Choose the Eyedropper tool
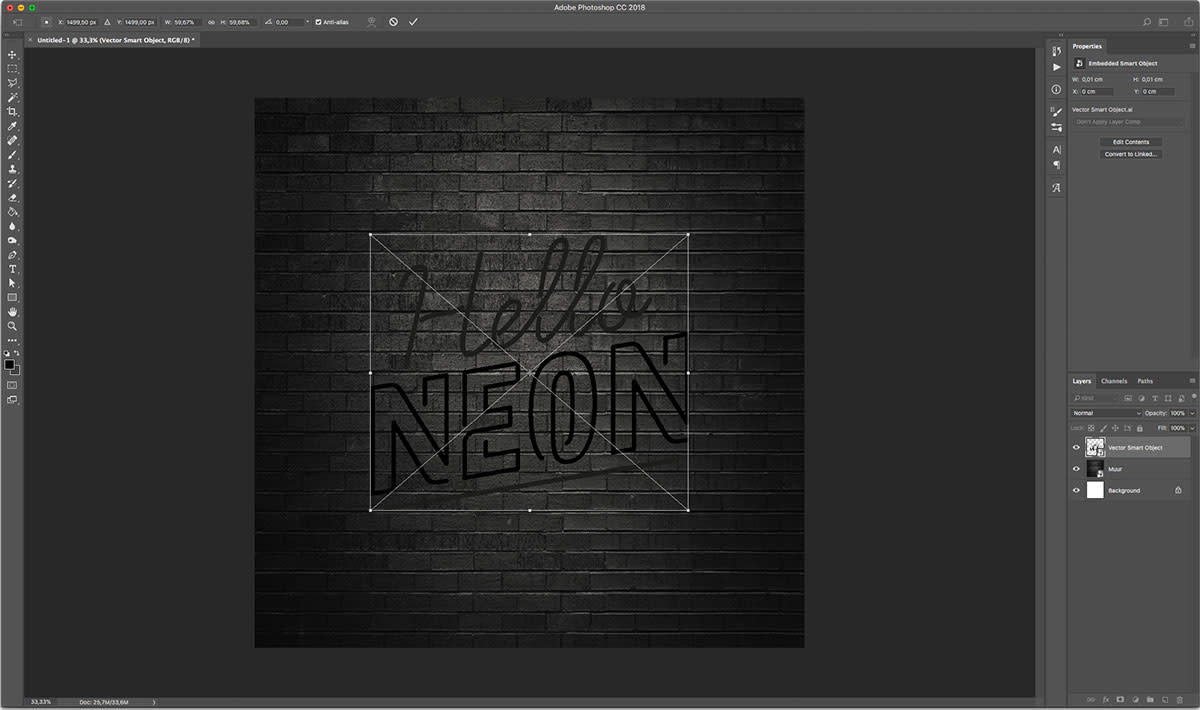1200x710 pixels. tap(13, 126)
